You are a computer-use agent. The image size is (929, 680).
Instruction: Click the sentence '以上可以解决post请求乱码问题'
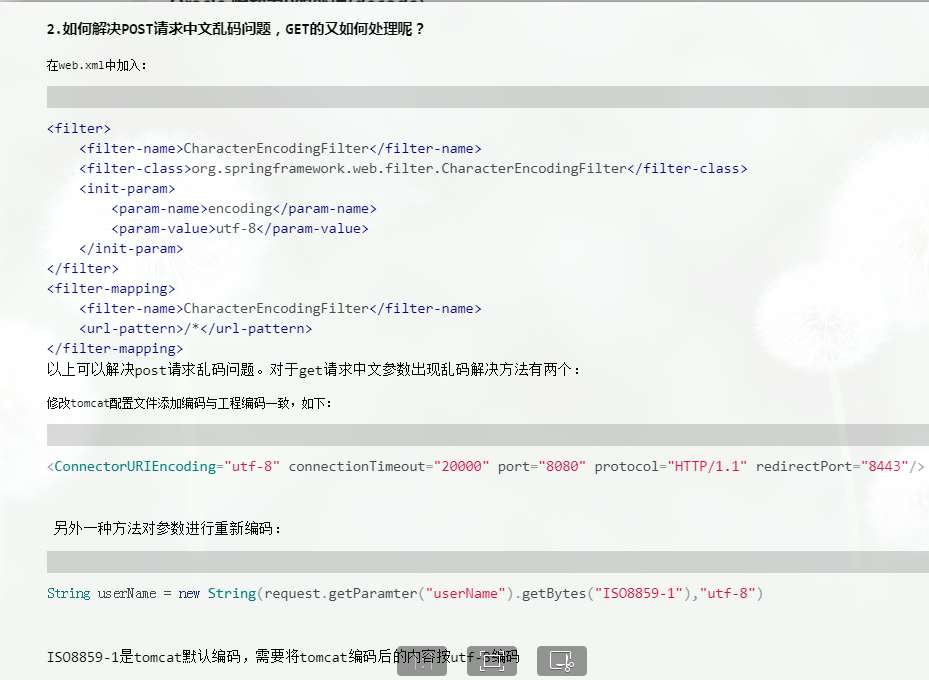coord(151,370)
